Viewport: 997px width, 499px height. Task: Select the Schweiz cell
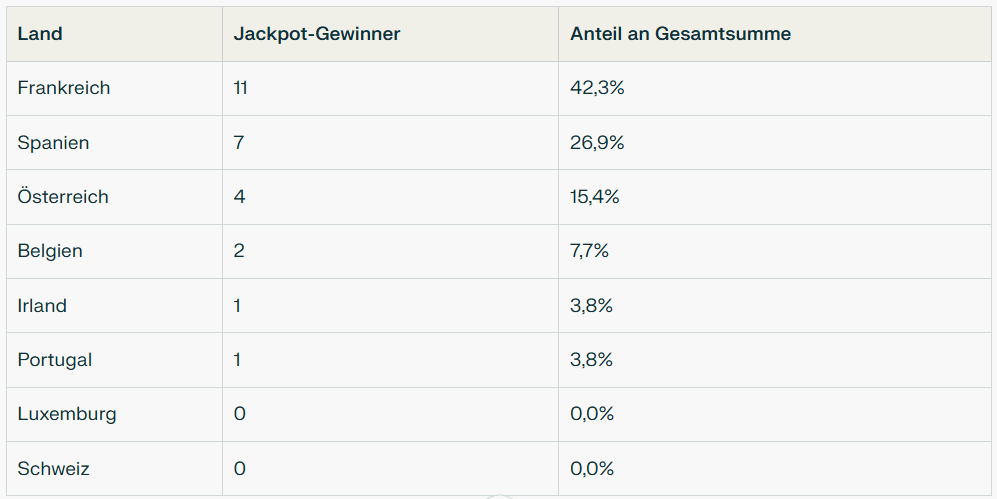[x=54, y=469]
